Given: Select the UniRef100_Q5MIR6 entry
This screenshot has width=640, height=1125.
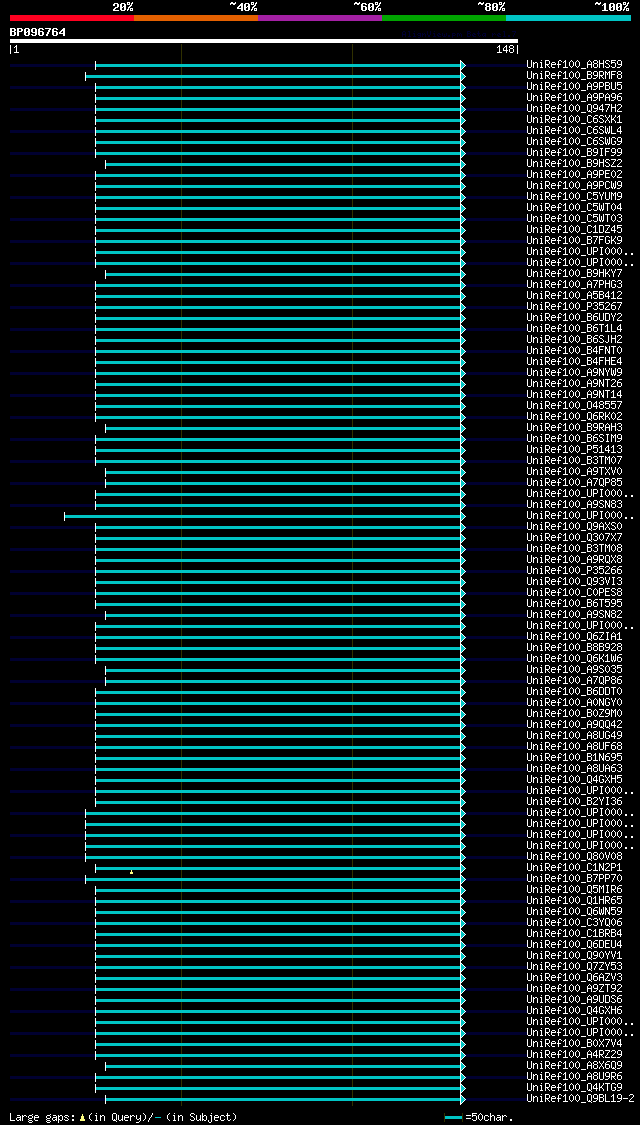Looking at the screenshot, I should (x=574, y=890).
